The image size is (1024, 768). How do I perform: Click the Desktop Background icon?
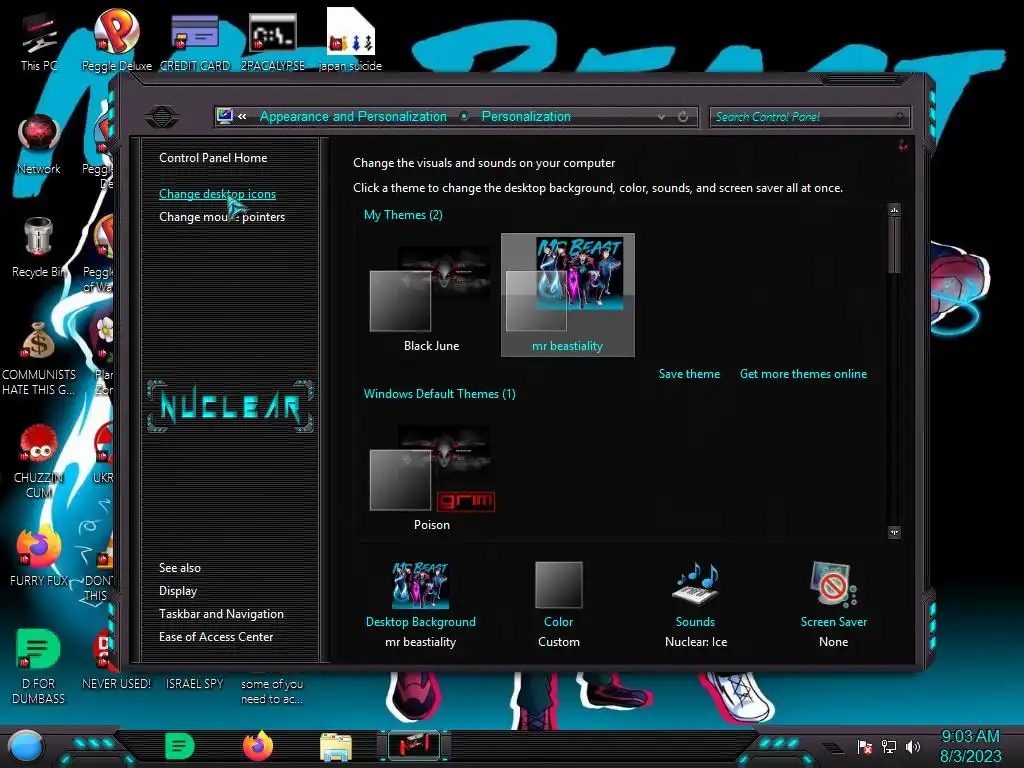point(421,585)
